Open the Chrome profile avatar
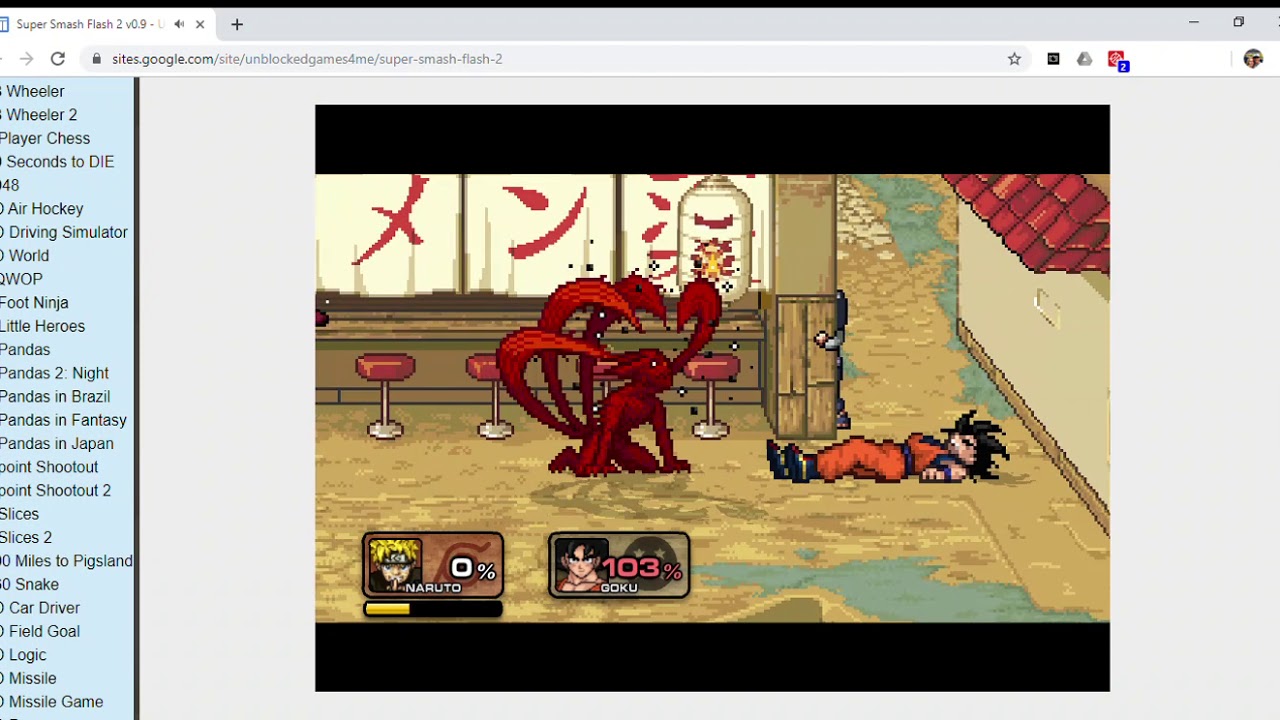The height and width of the screenshot is (720, 1280). tap(1253, 59)
